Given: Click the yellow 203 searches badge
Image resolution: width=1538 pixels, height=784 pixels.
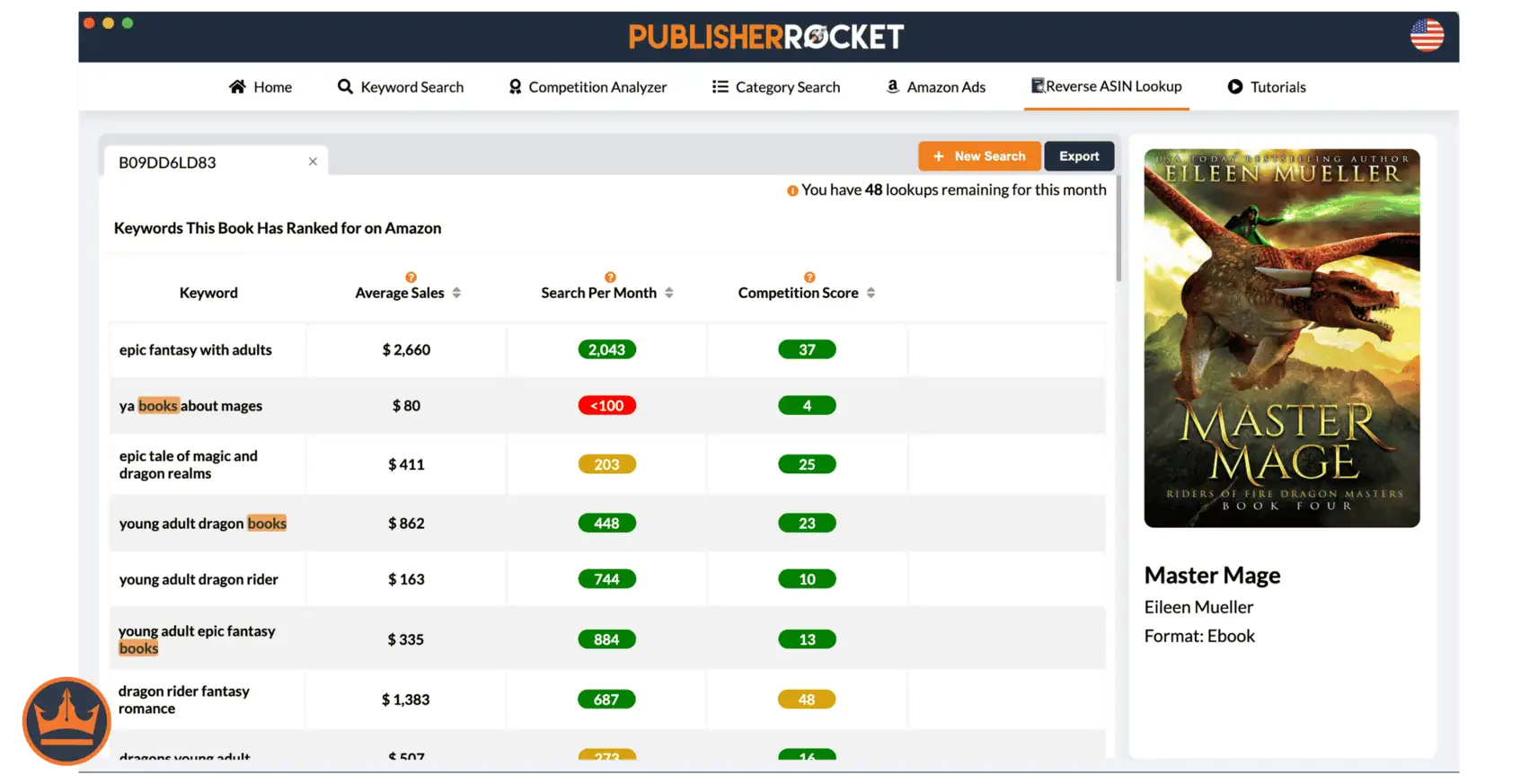Looking at the screenshot, I should pos(607,464).
